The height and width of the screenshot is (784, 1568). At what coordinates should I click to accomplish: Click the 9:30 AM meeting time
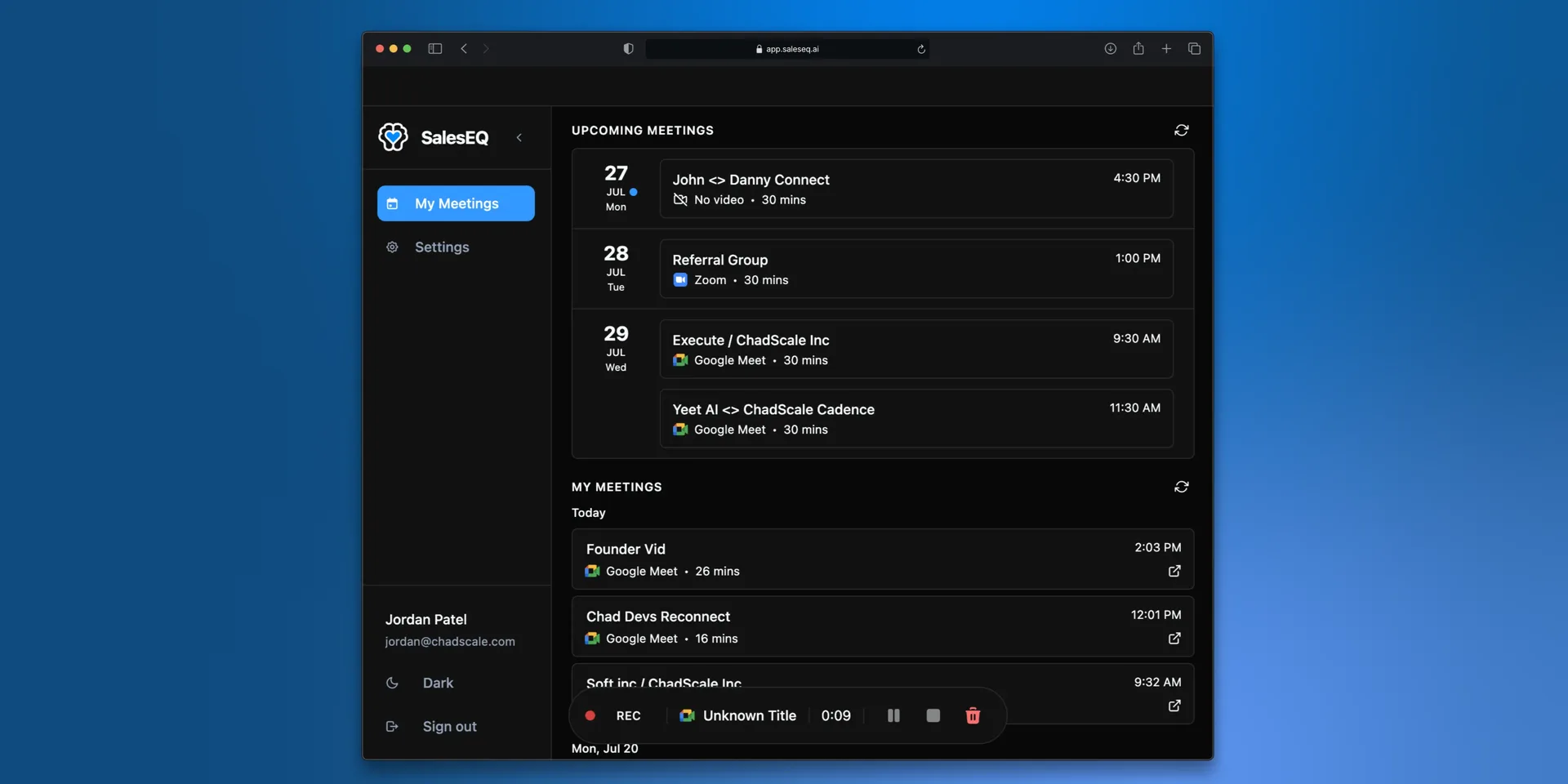pyautogui.click(x=1136, y=338)
